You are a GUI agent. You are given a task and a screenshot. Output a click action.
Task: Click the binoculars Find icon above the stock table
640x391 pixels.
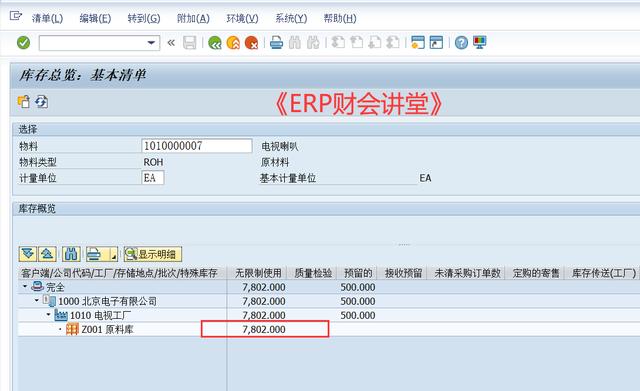[x=71, y=254]
